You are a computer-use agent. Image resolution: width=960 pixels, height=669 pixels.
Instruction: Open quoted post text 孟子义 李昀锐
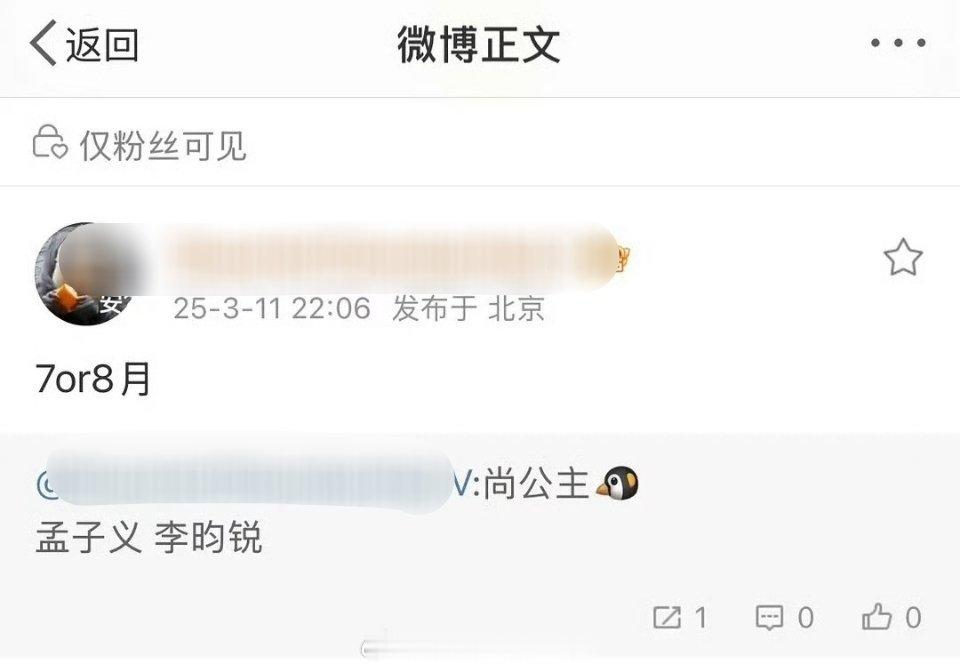pyautogui.click(x=149, y=537)
